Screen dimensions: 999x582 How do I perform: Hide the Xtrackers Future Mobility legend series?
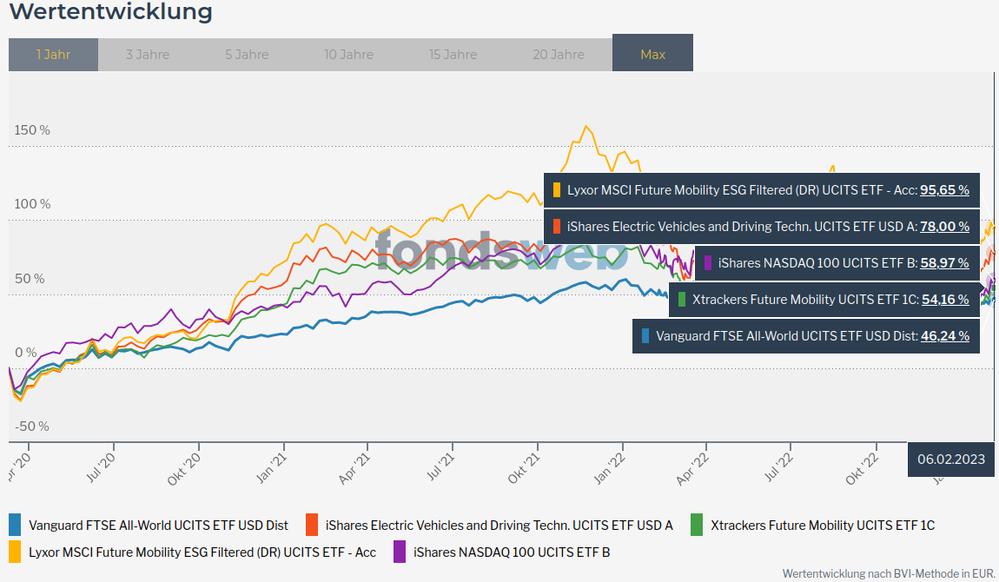pyautogui.click(x=822, y=524)
